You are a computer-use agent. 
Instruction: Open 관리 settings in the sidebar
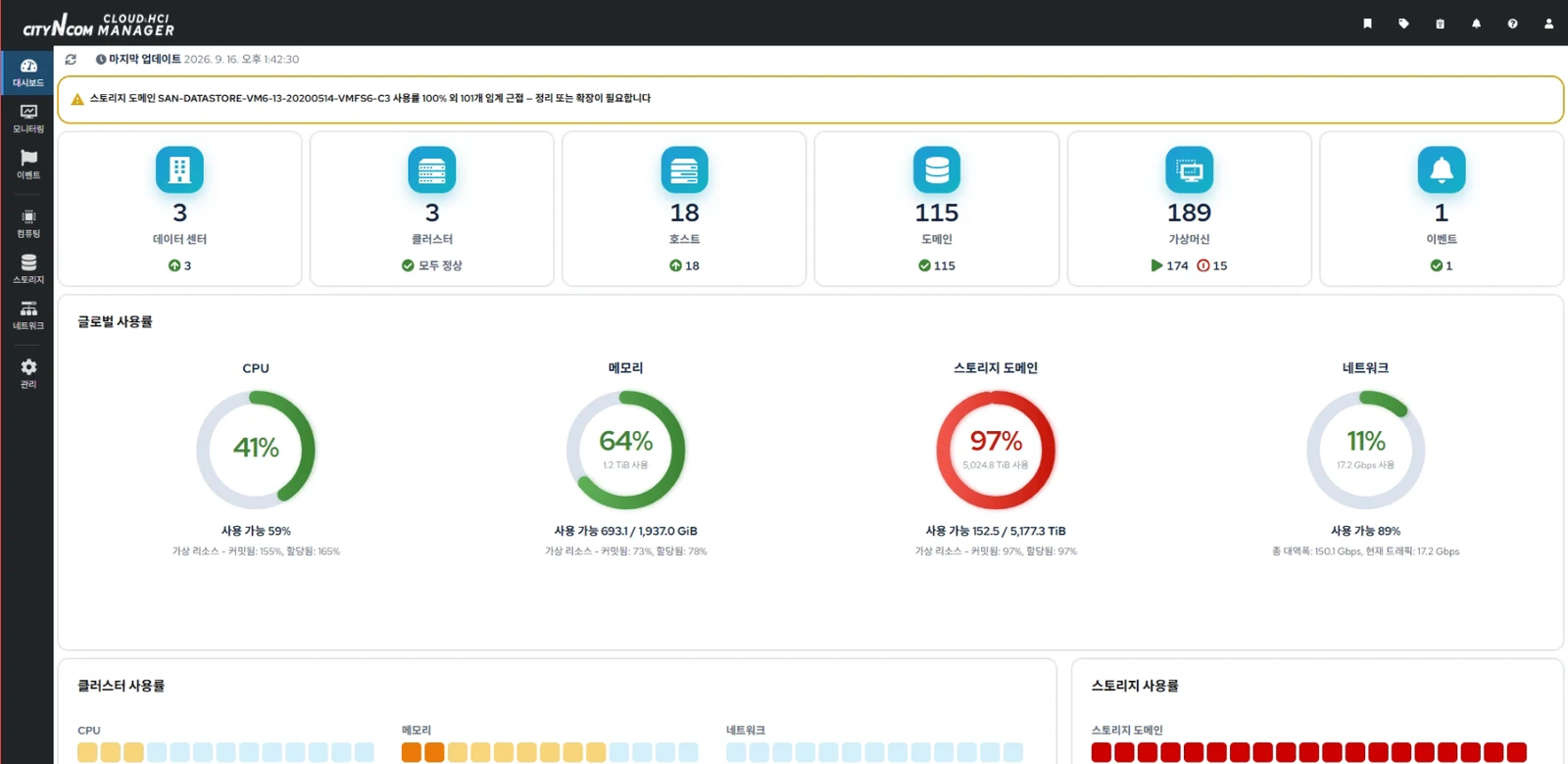27,373
